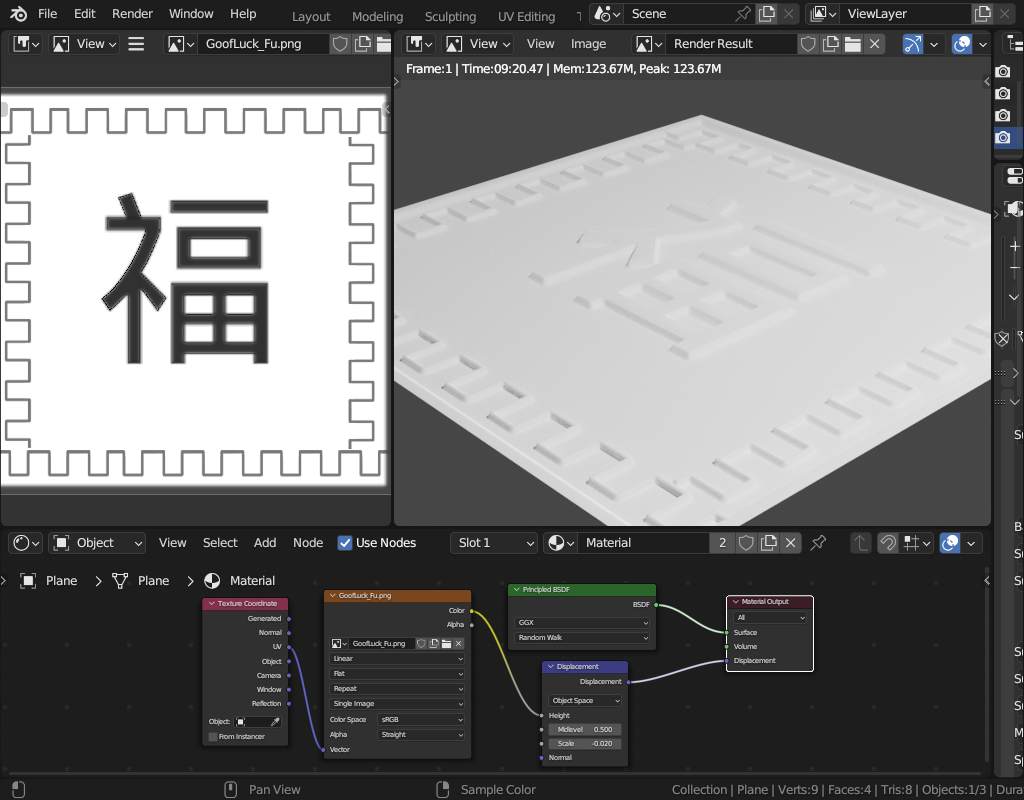Image resolution: width=1024 pixels, height=800 pixels.
Task: Collapse the Material Output node
Action: click(x=735, y=601)
